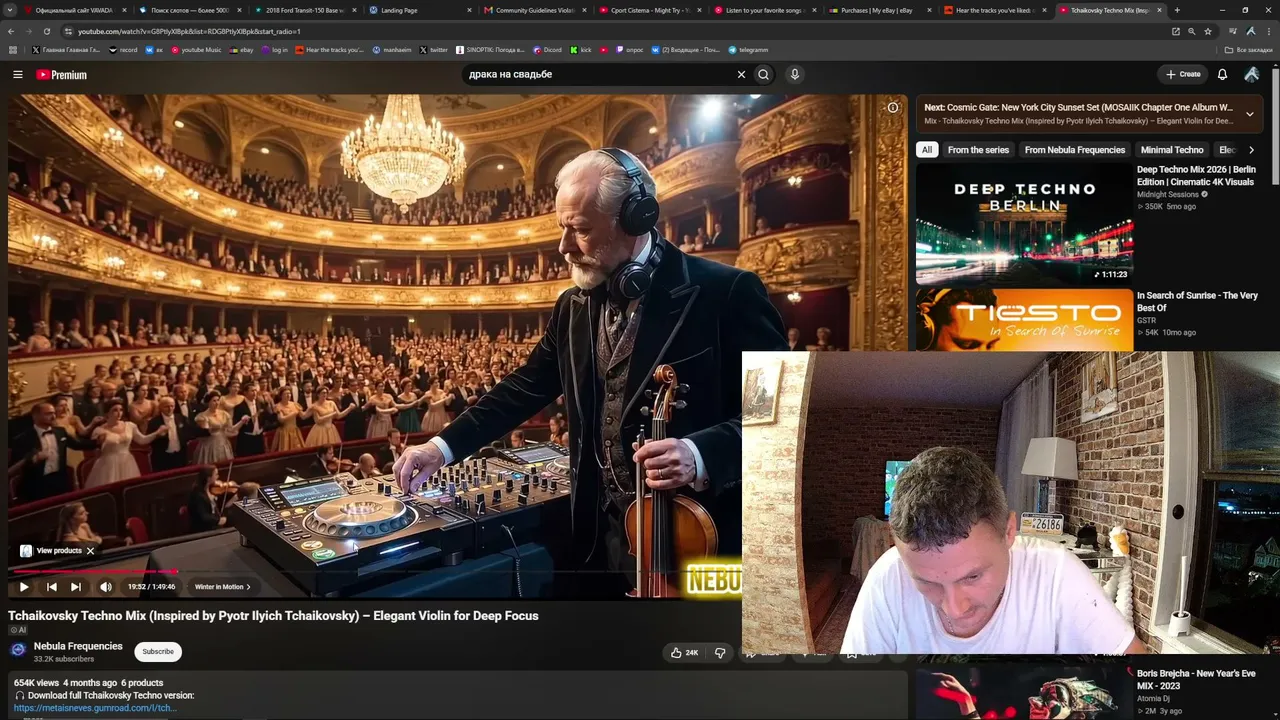The height and width of the screenshot is (720, 1280).
Task: Dismiss the View products overlay
Action: (x=90, y=551)
